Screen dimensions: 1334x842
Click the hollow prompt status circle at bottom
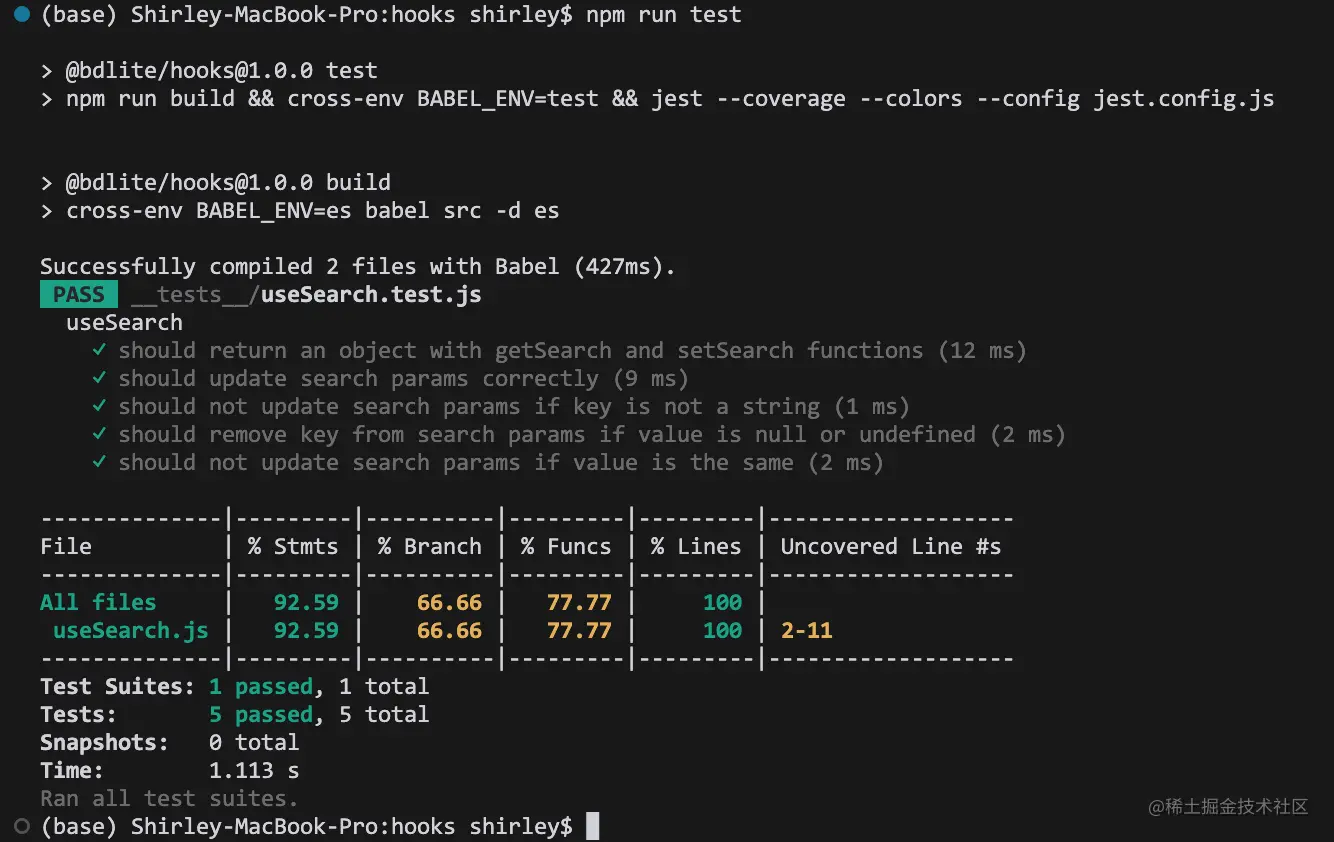tap(21, 826)
